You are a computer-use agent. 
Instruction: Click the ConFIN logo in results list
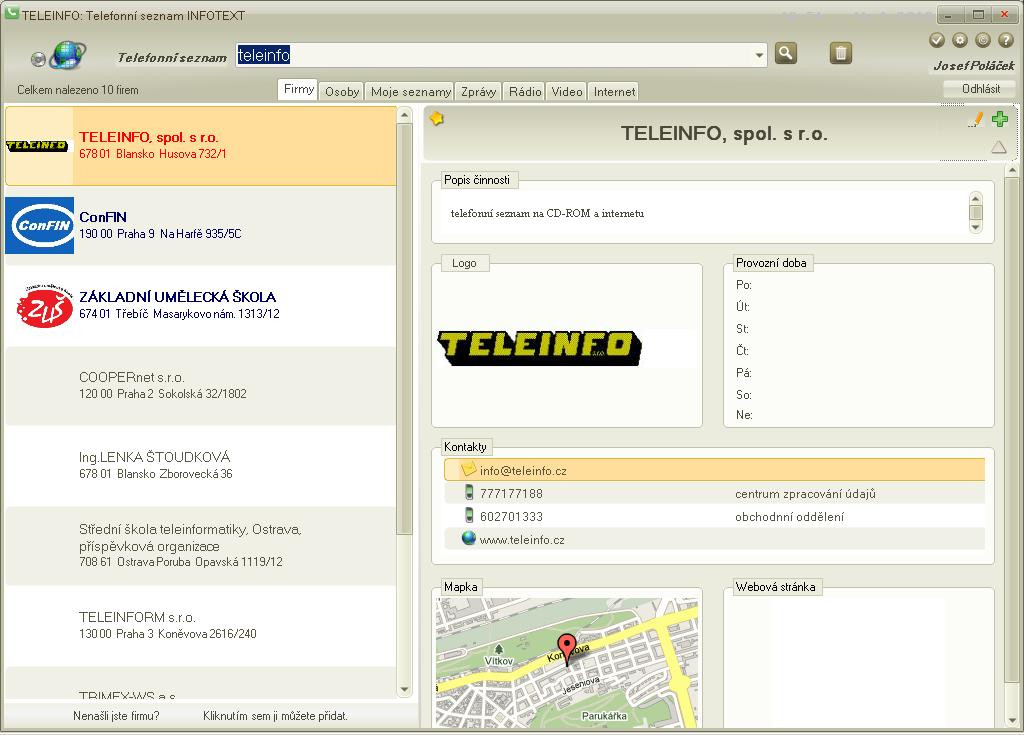pyautogui.click(x=39, y=225)
